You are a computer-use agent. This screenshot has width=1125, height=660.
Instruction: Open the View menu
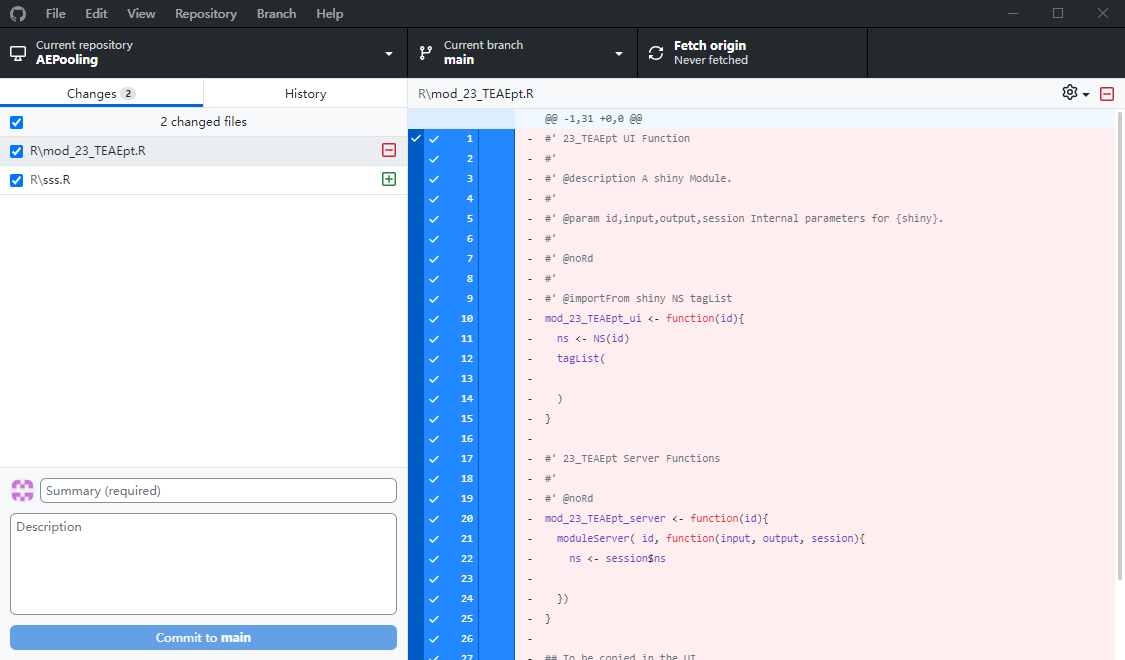click(141, 14)
